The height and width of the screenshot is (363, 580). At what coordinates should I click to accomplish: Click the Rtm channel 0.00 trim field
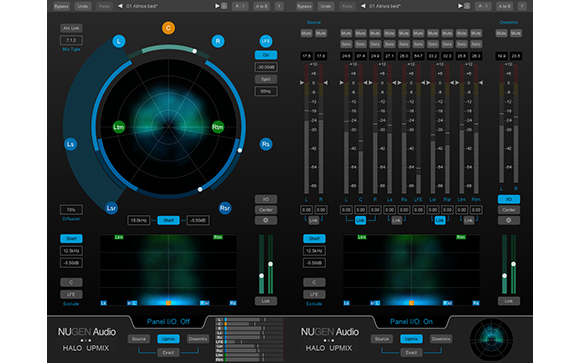[476, 210]
